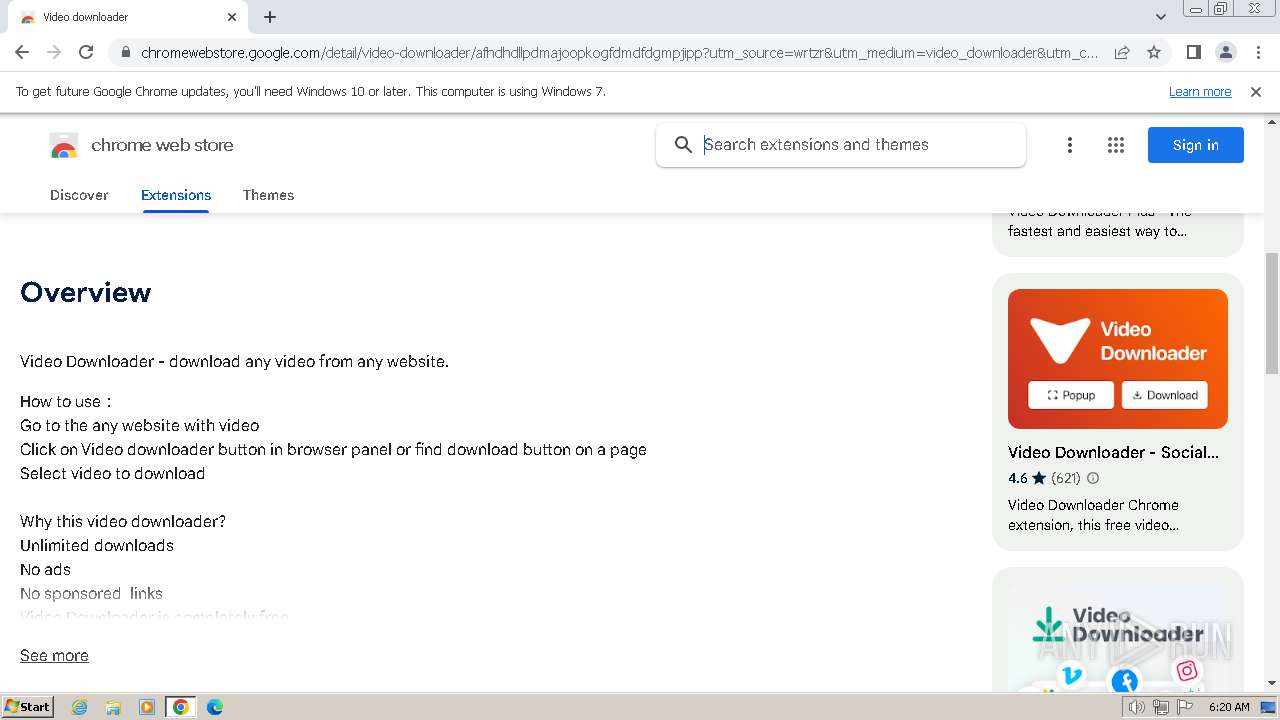Switch to the Discover tab

pos(79,195)
